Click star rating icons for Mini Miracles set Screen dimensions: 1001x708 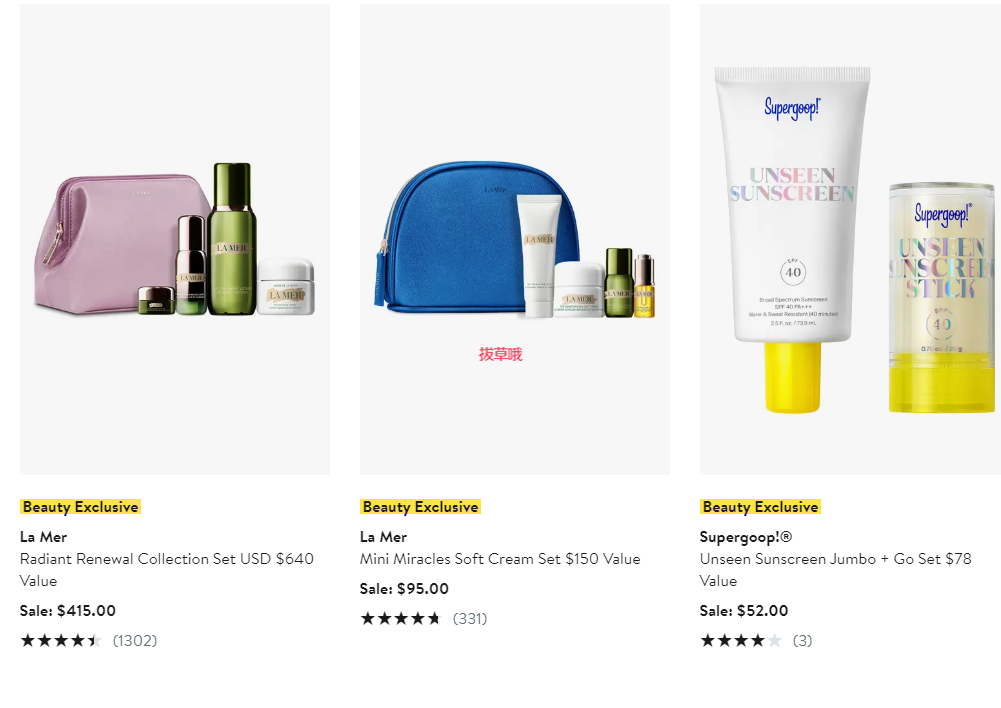[x=401, y=618]
